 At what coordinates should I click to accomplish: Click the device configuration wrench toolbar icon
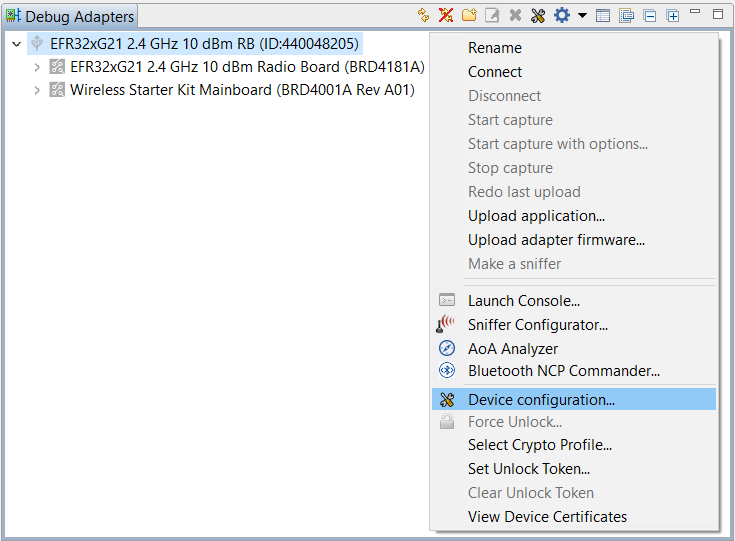(538, 15)
